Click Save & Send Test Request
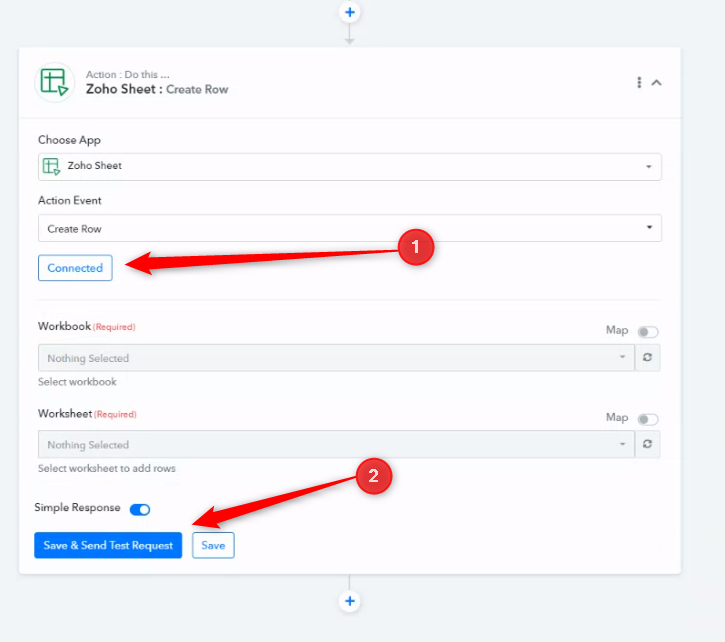The image size is (725, 642). (x=108, y=545)
